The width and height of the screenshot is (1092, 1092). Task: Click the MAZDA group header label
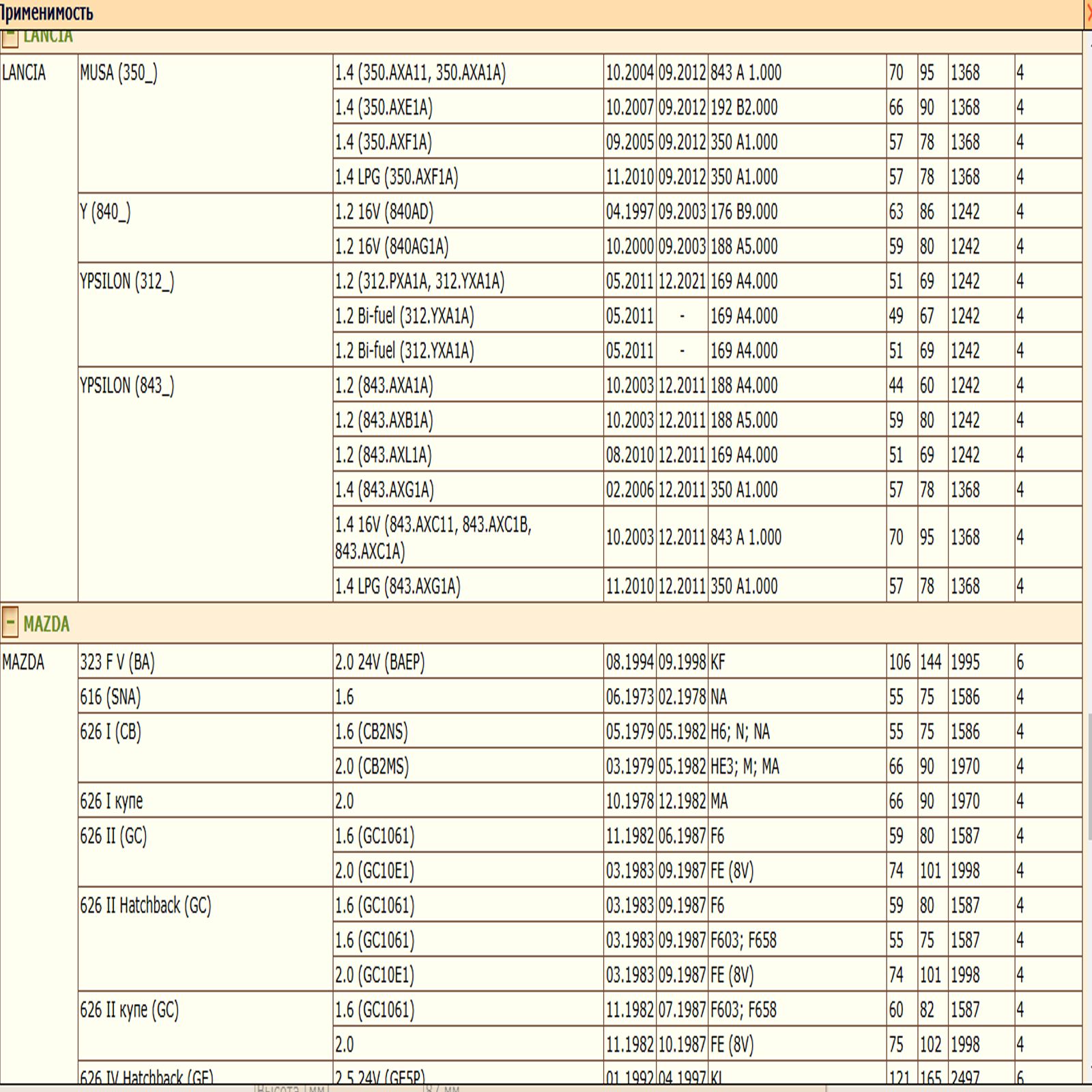click(x=46, y=624)
